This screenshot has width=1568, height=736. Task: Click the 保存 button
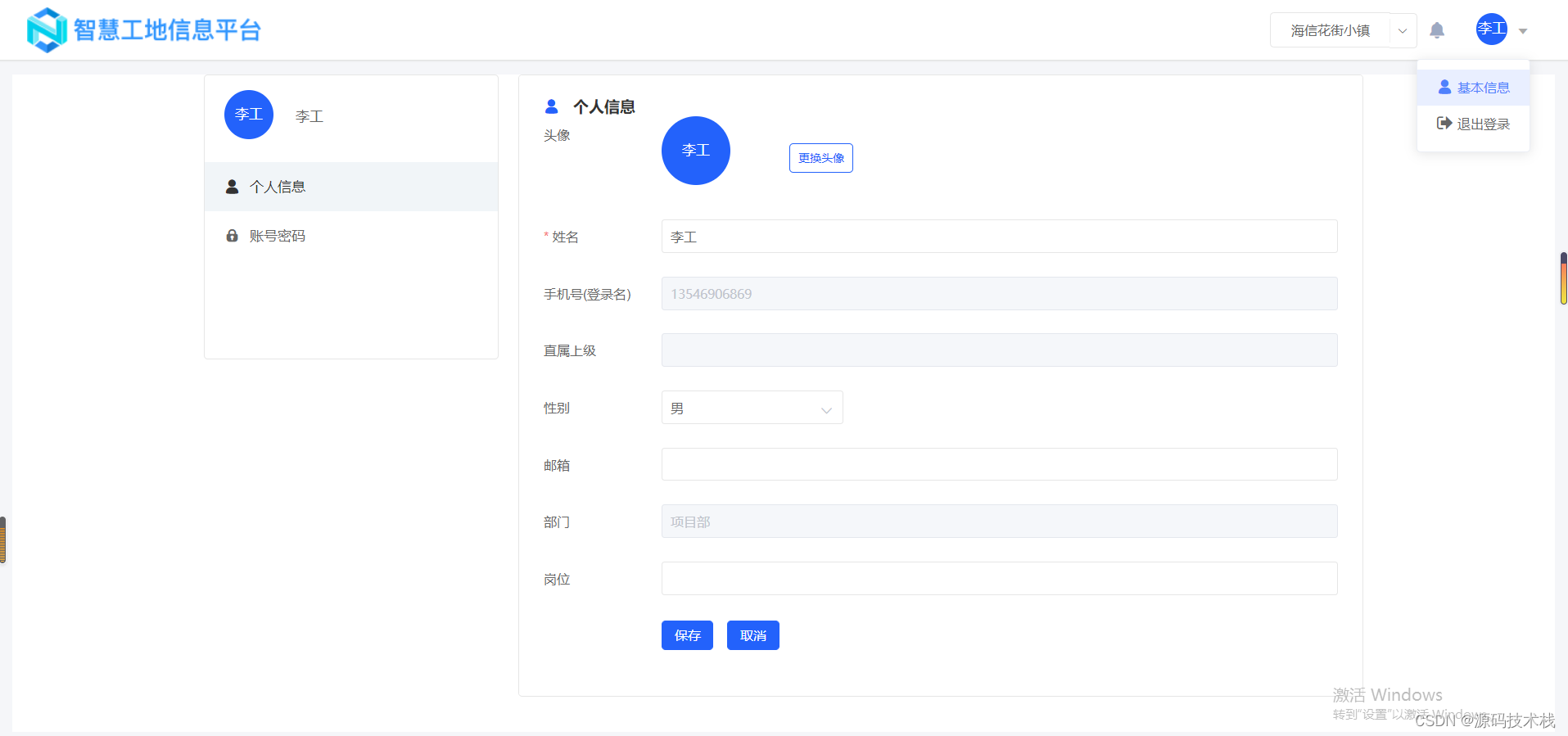click(x=688, y=635)
